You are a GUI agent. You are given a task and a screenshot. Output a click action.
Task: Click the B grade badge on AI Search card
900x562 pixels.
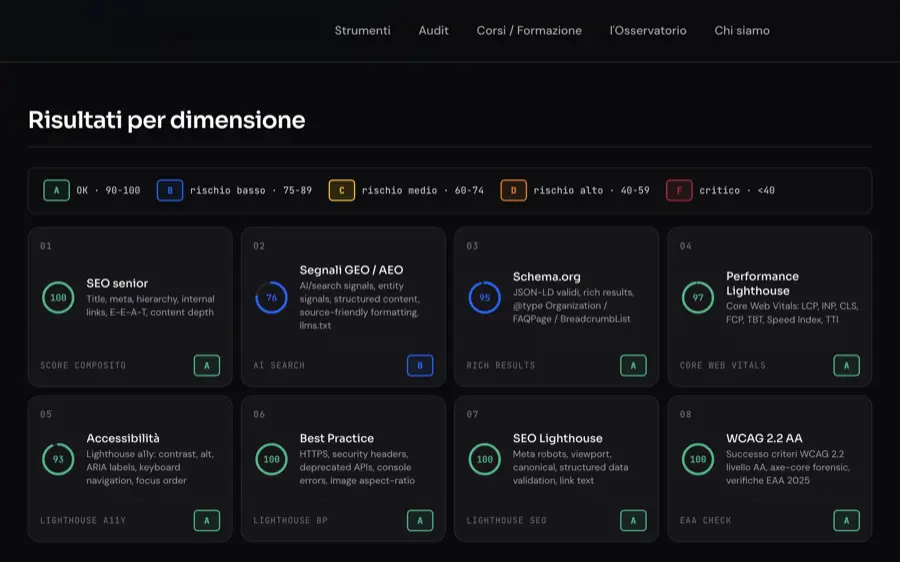coord(420,365)
